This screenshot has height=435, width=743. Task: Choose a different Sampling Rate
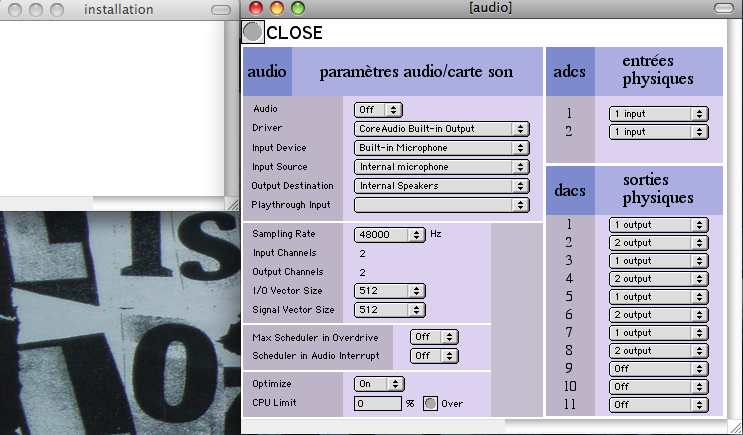[389, 235]
